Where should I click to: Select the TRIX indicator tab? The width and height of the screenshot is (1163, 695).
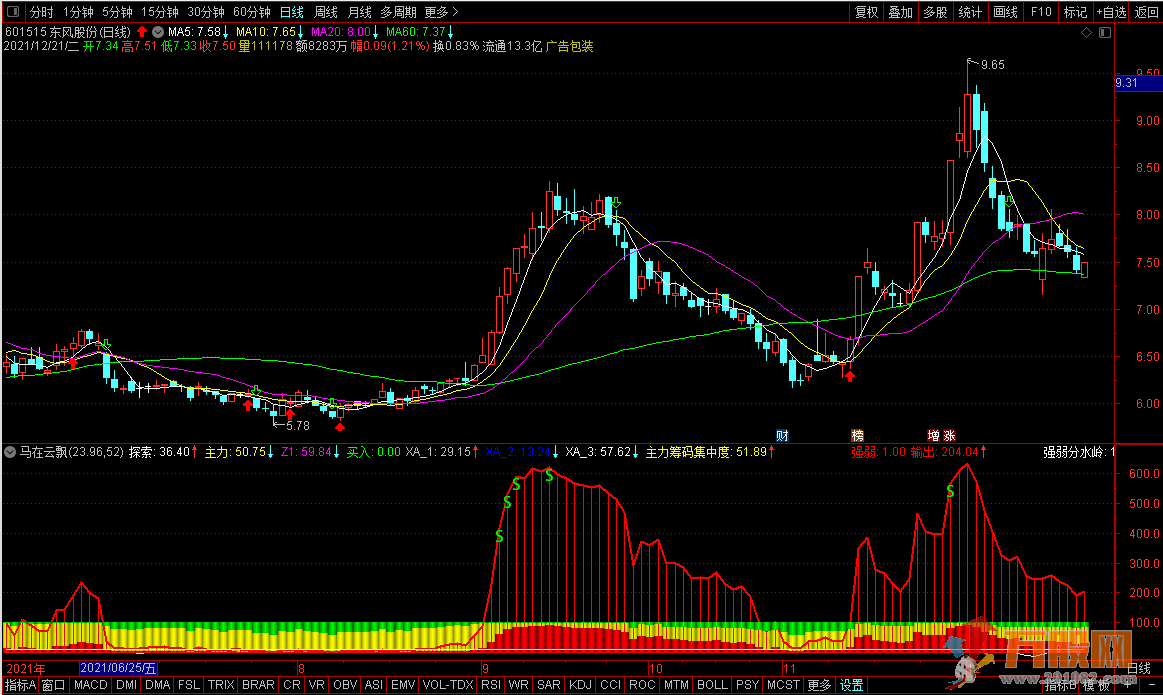221,685
